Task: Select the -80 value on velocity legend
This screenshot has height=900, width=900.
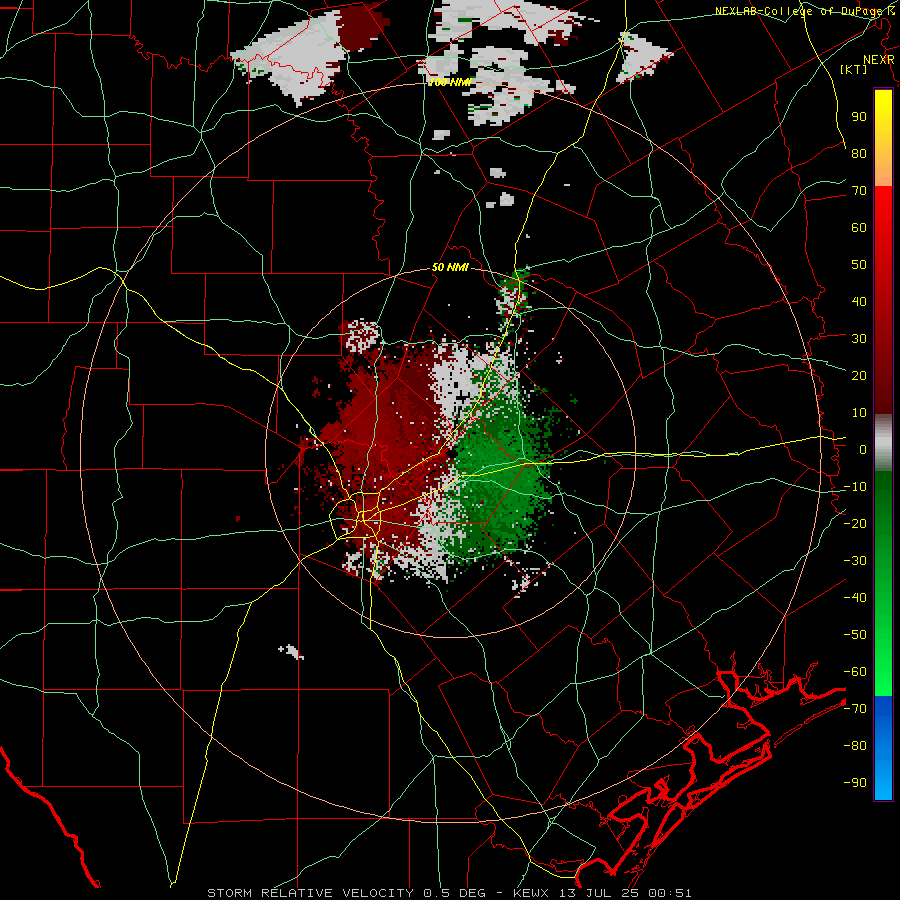Action: click(x=855, y=746)
